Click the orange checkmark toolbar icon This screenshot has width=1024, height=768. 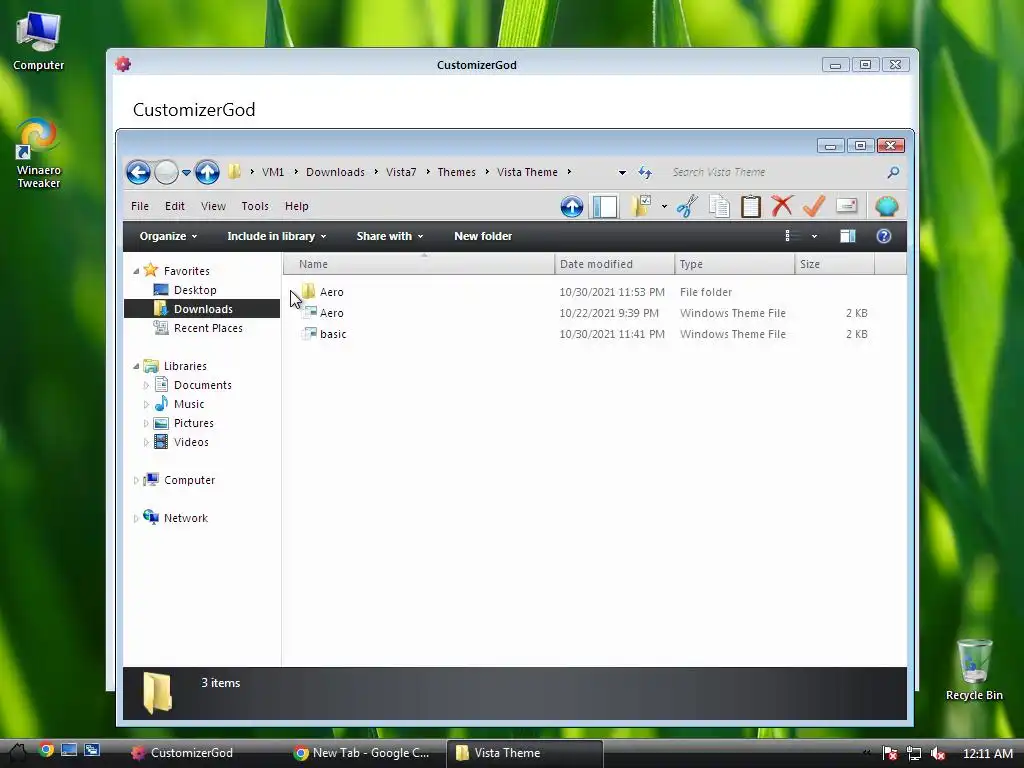pos(814,206)
